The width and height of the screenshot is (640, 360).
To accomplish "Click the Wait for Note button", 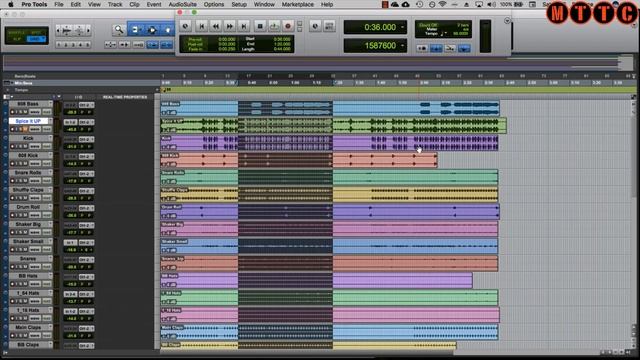I will pos(422,49).
